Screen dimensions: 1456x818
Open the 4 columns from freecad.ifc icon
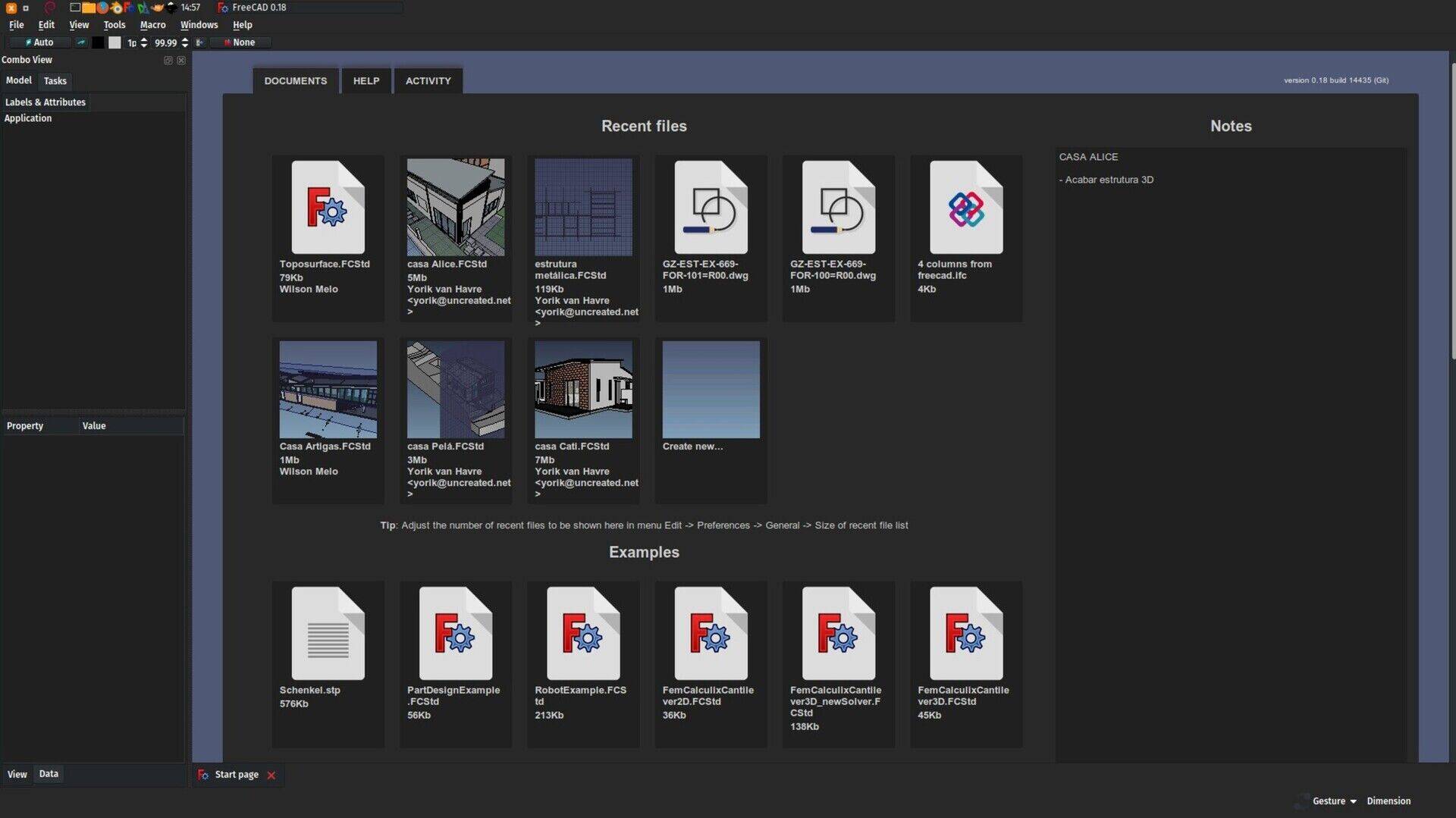(x=965, y=207)
